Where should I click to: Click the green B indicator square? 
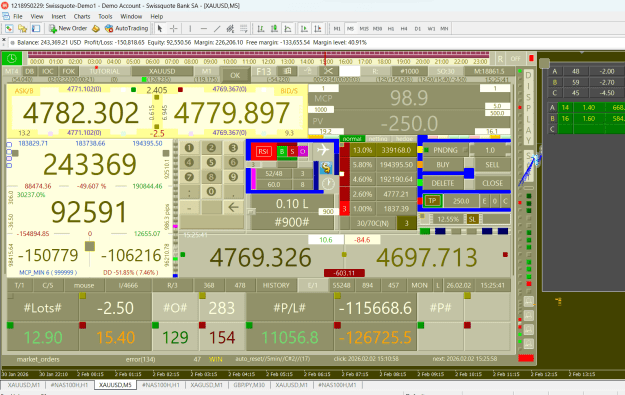tap(282, 151)
